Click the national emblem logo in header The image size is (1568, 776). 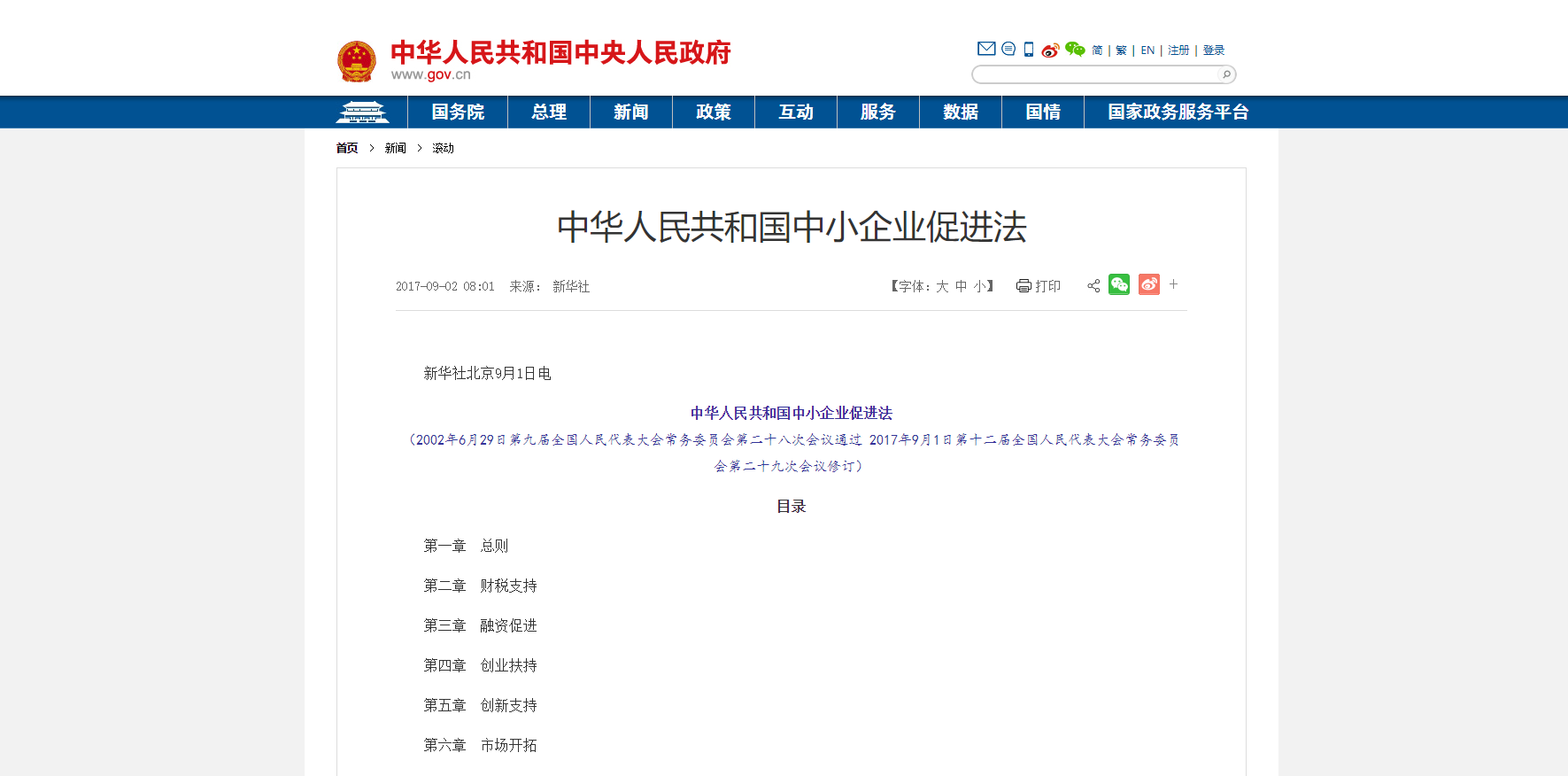357,61
